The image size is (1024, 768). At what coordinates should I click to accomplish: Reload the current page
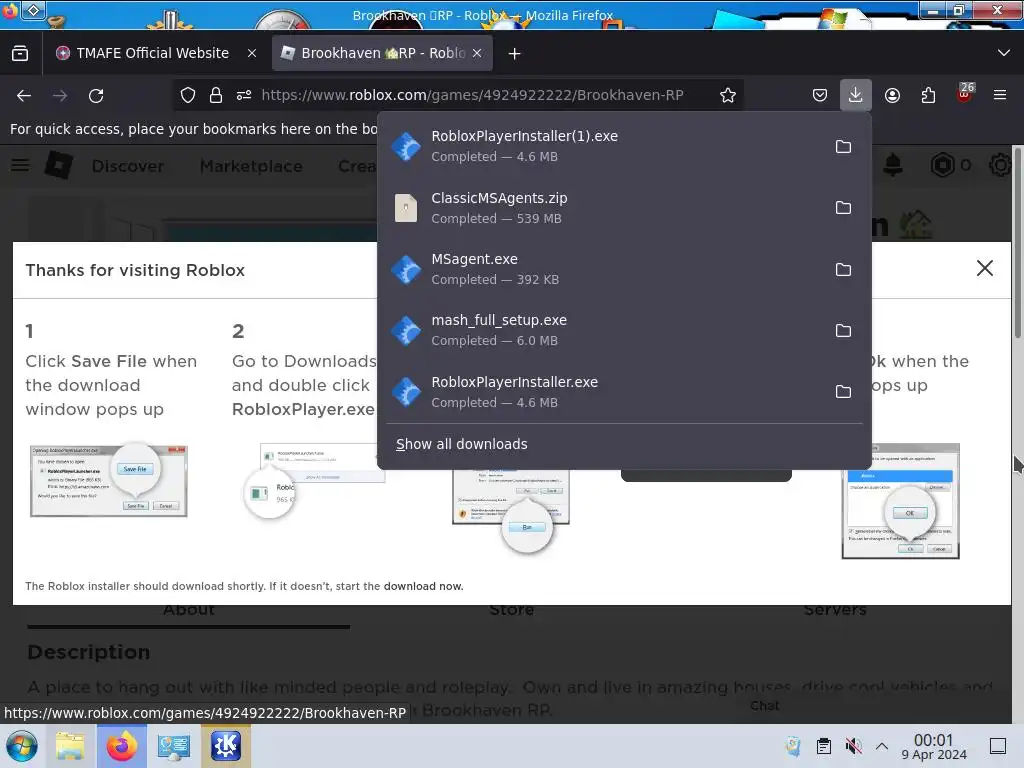[x=96, y=95]
